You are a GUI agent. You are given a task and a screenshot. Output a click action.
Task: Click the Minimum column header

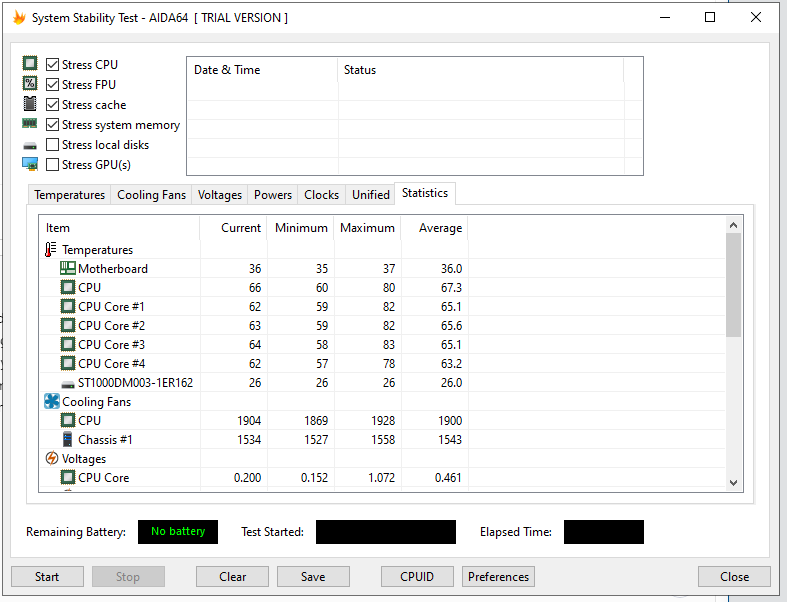(x=301, y=228)
